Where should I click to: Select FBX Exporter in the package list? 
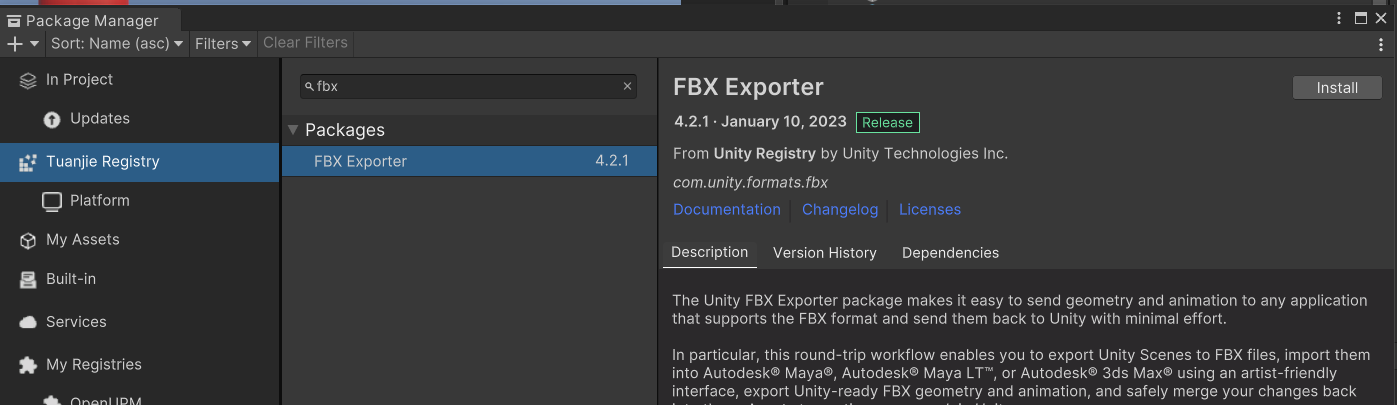pyautogui.click(x=469, y=161)
